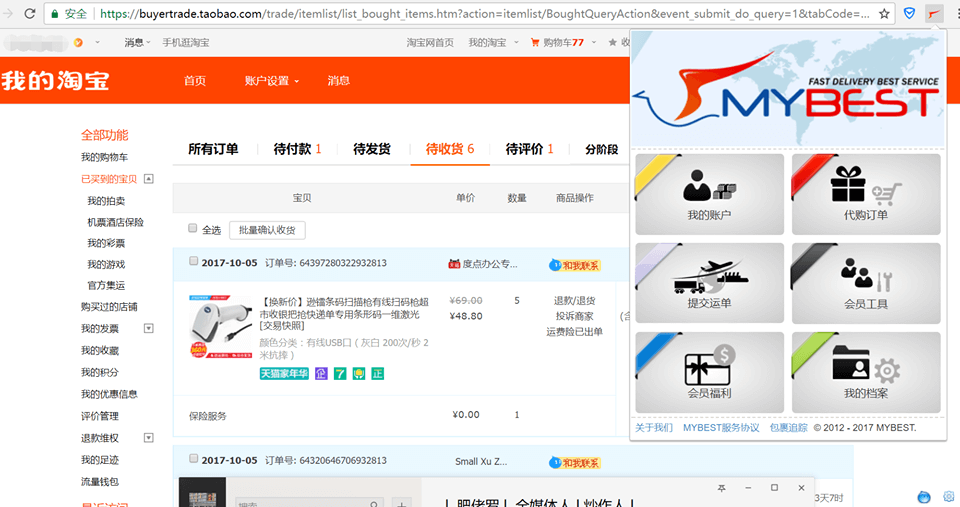This screenshot has width=960, height=507.
Task: Expand the 退款维权 section
Action: point(148,438)
